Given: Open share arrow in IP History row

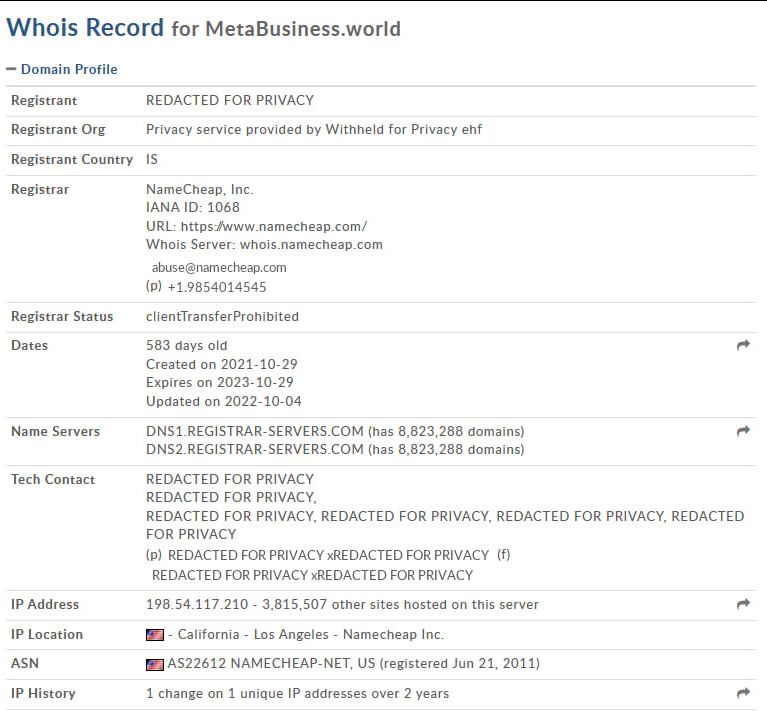Looking at the screenshot, I should (x=743, y=693).
